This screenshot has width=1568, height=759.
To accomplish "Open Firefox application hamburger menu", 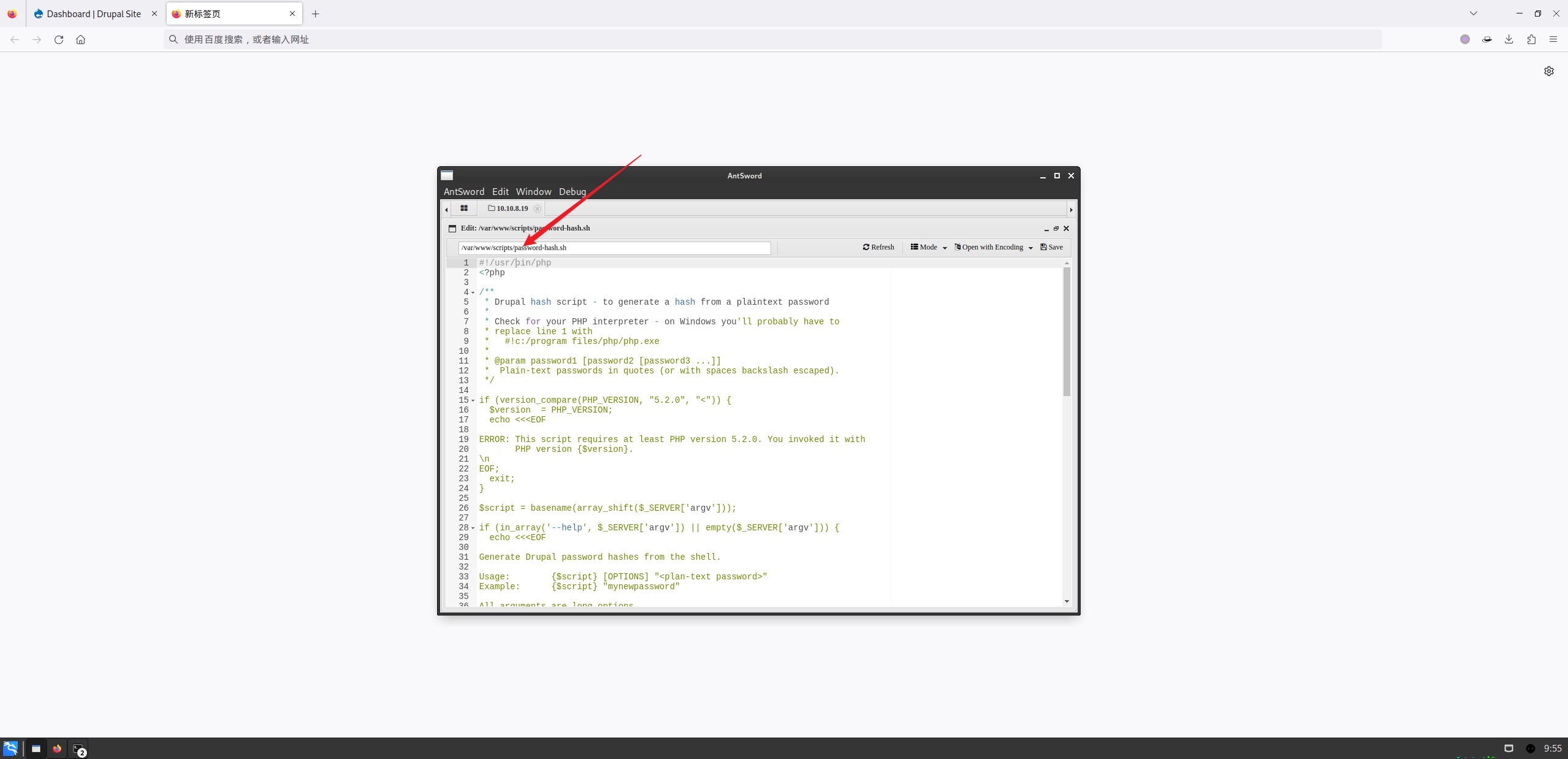I will (x=1553, y=39).
